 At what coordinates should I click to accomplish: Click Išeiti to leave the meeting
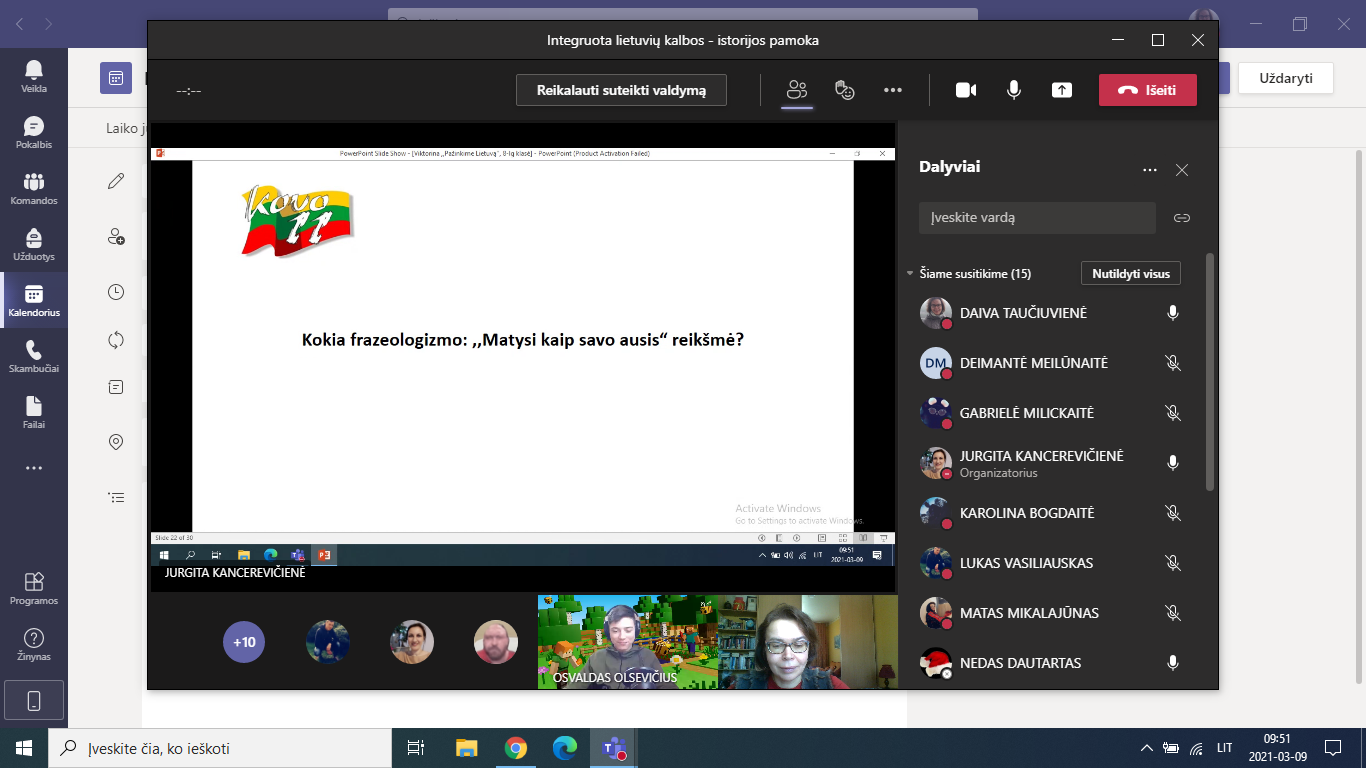click(x=1147, y=90)
